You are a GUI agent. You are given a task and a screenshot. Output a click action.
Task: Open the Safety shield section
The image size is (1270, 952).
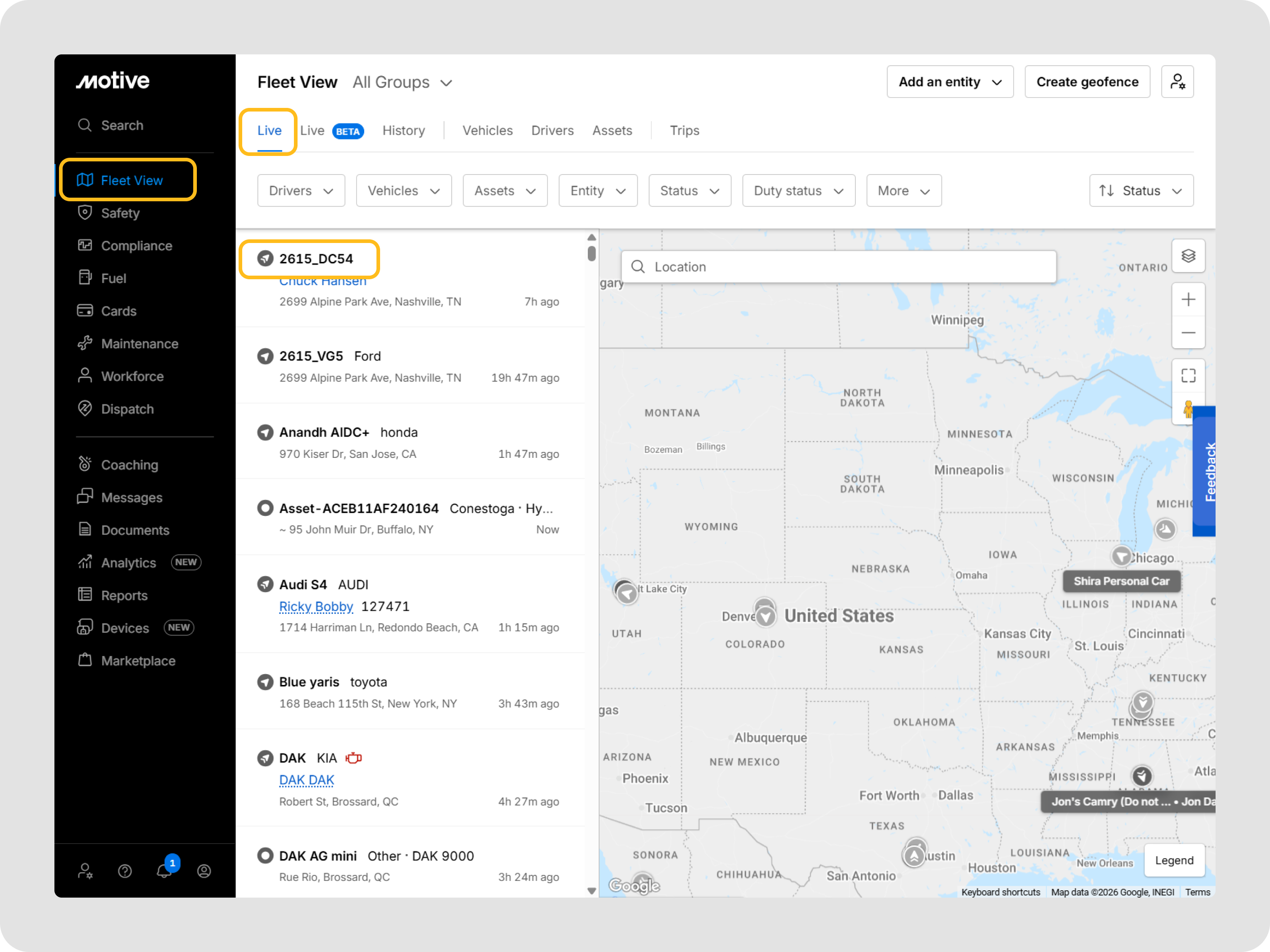[120, 213]
